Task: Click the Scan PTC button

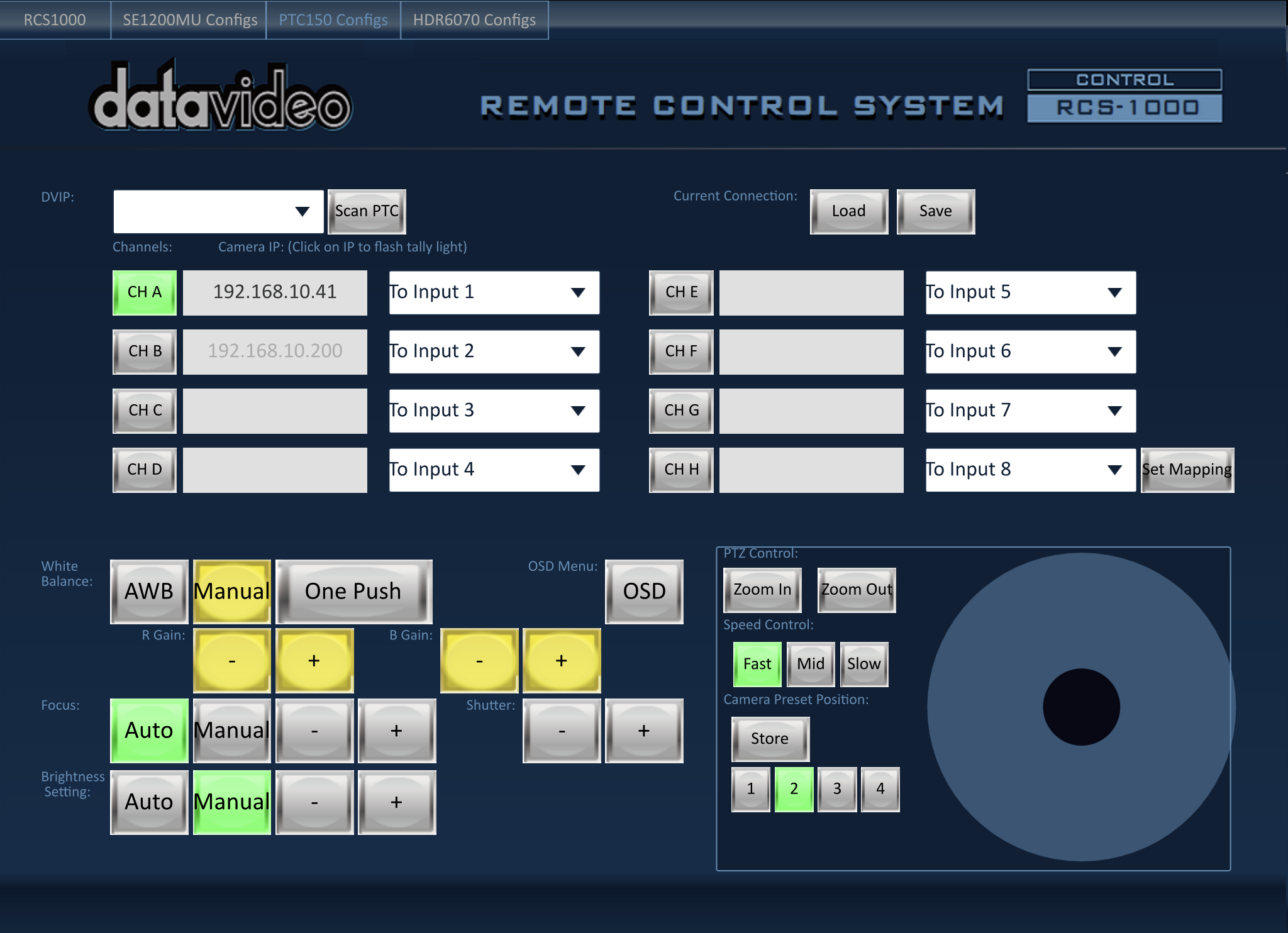Action: pos(367,211)
